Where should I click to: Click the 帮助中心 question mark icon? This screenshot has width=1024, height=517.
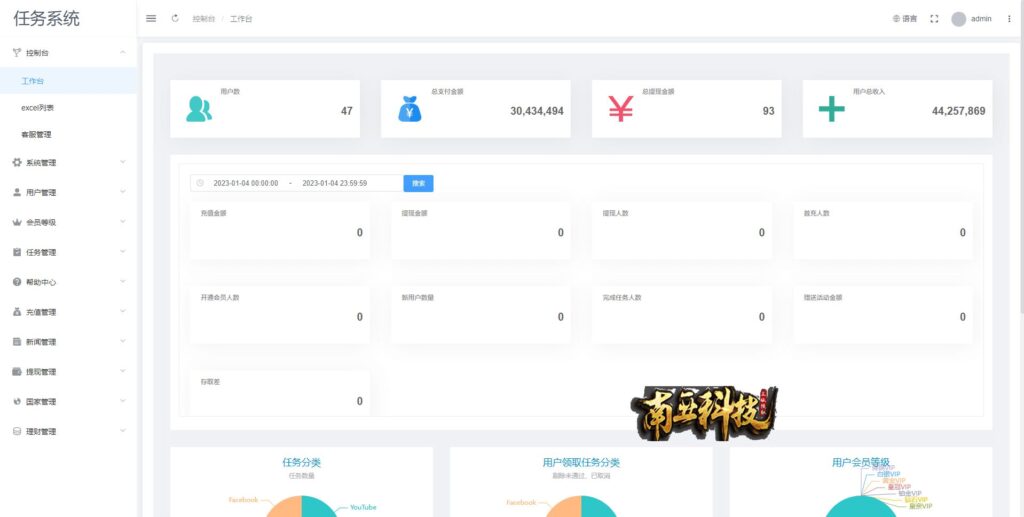17,282
